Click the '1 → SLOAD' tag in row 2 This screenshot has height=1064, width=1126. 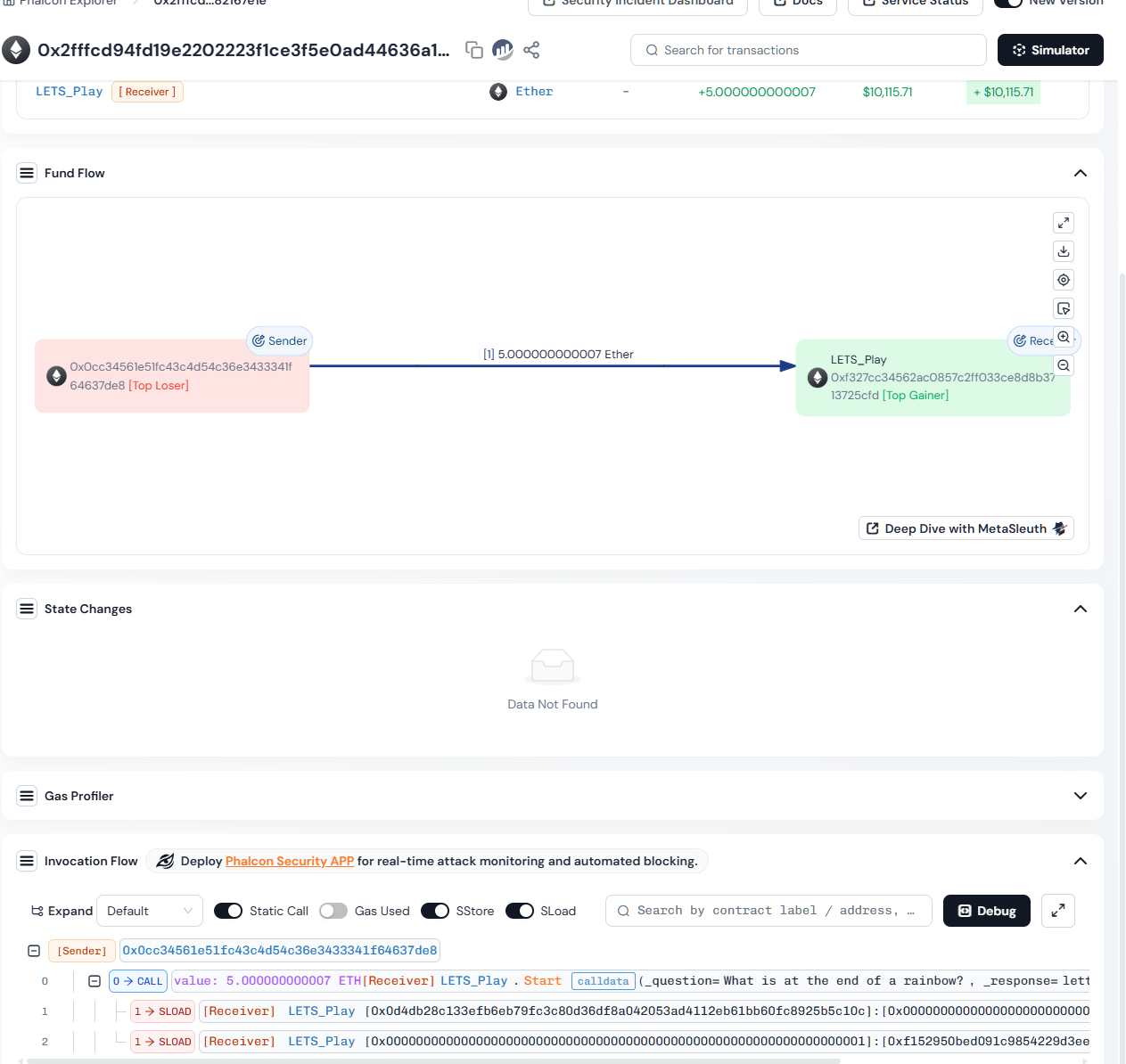pos(163,1042)
